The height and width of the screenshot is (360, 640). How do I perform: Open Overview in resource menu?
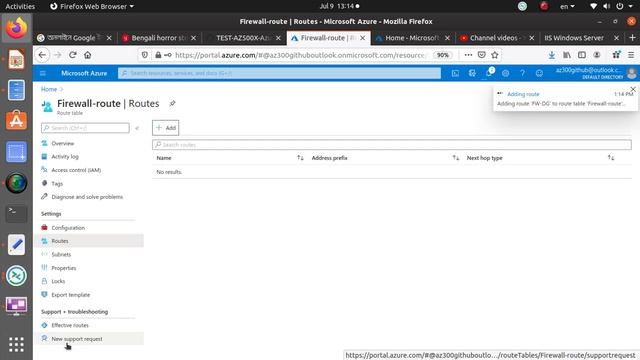pyautogui.click(x=62, y=143)
